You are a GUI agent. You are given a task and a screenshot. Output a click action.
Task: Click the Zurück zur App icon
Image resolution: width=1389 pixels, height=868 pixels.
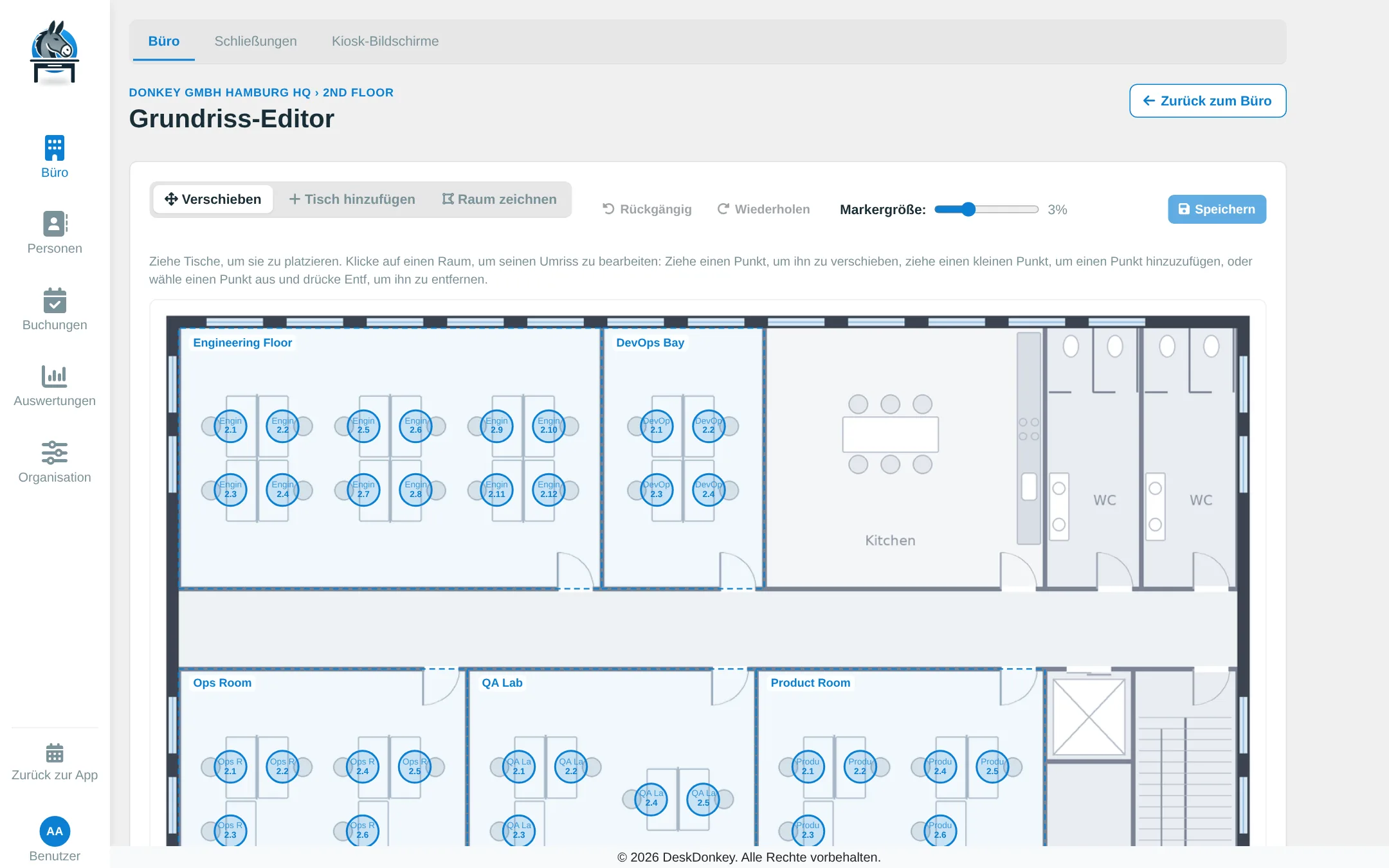click(x=55, y=753)
